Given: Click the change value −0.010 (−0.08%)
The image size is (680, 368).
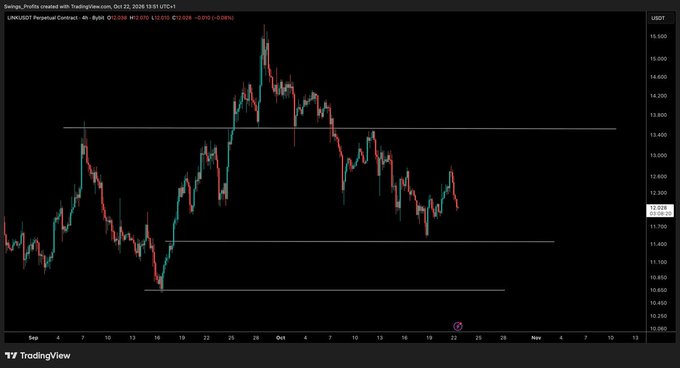Looking at the screenshot, I should coord(214,18).
